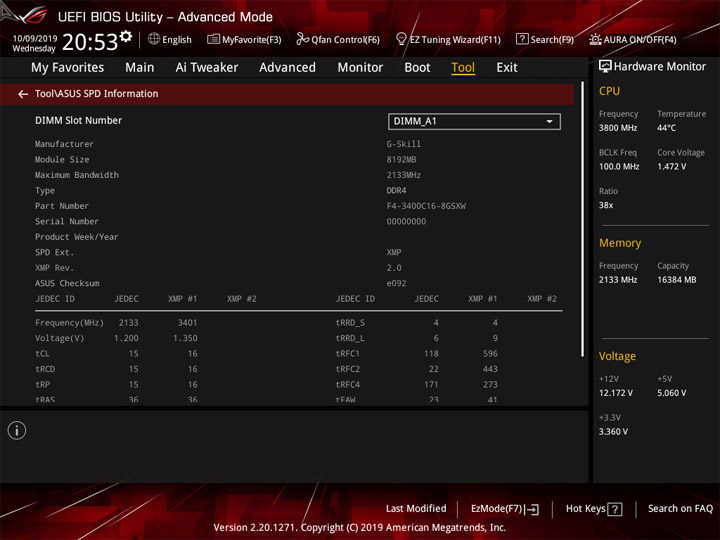The image size is (720, 540).
Task: Launch EZ Tuning Wizard lightbulb icon
Action: click(x=401, y=39)
